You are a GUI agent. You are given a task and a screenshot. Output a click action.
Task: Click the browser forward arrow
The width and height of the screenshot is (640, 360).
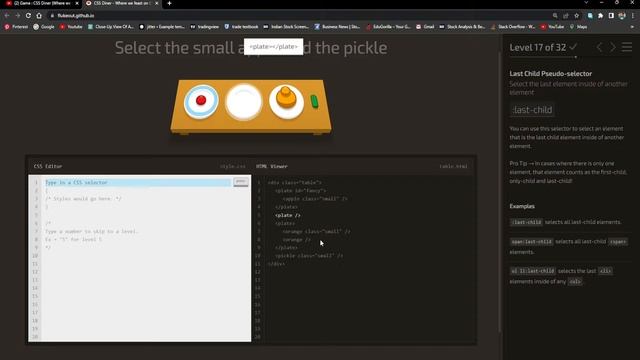coord(18,16)
